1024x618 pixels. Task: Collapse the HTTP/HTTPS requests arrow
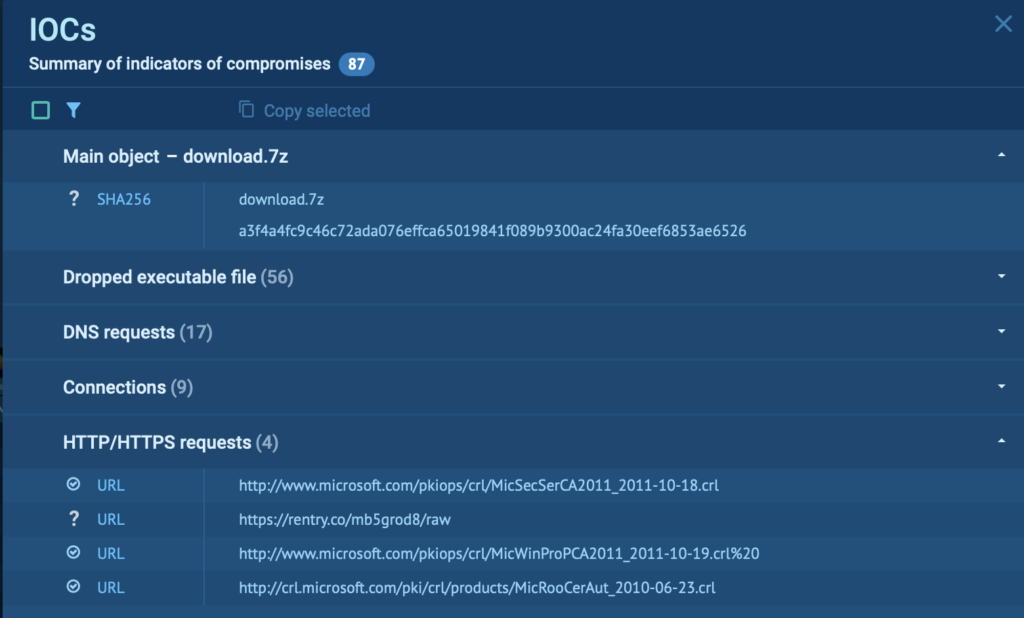1001,442
